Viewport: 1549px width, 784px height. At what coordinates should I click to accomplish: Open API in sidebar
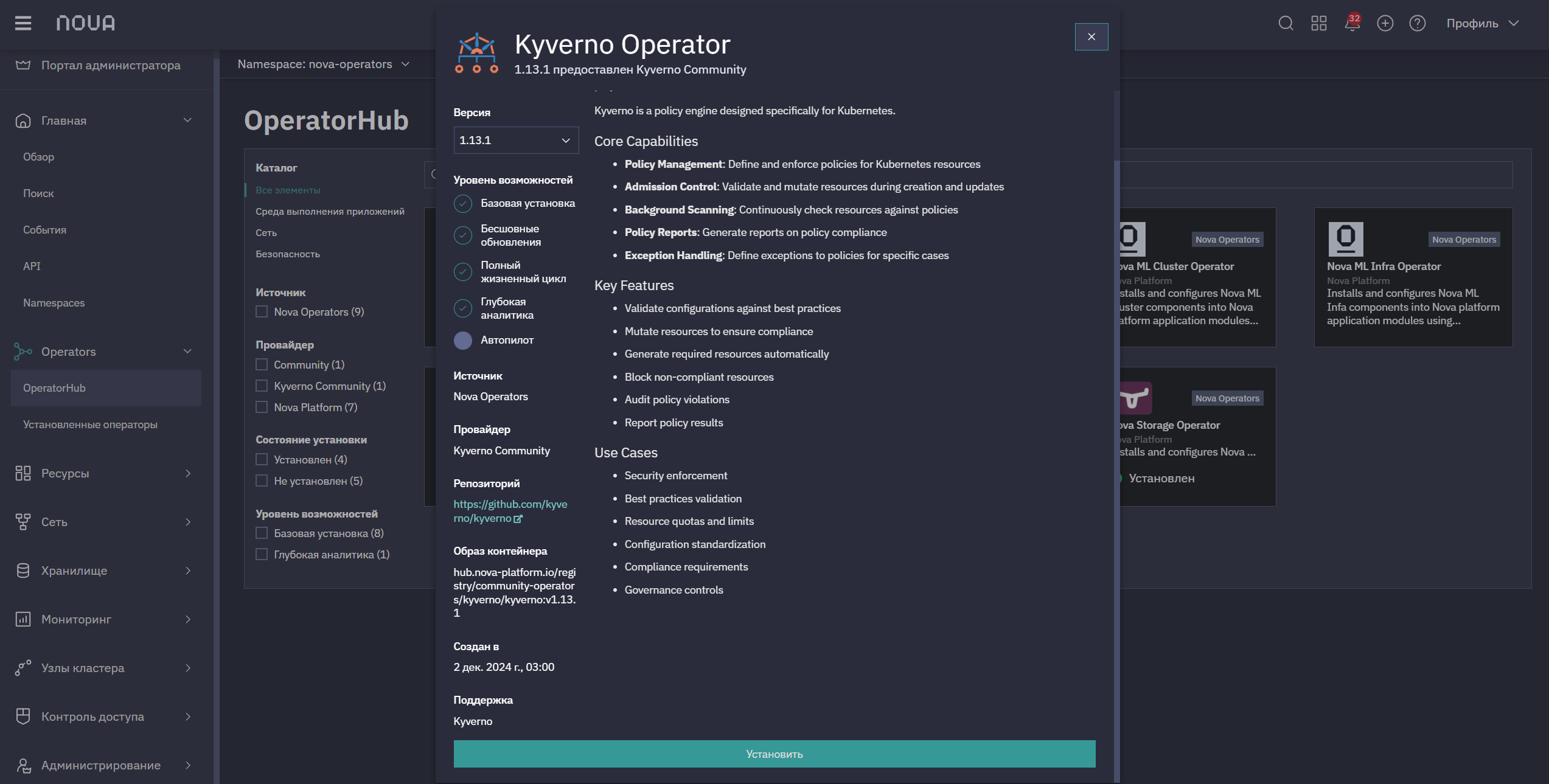tap(32, 266)
